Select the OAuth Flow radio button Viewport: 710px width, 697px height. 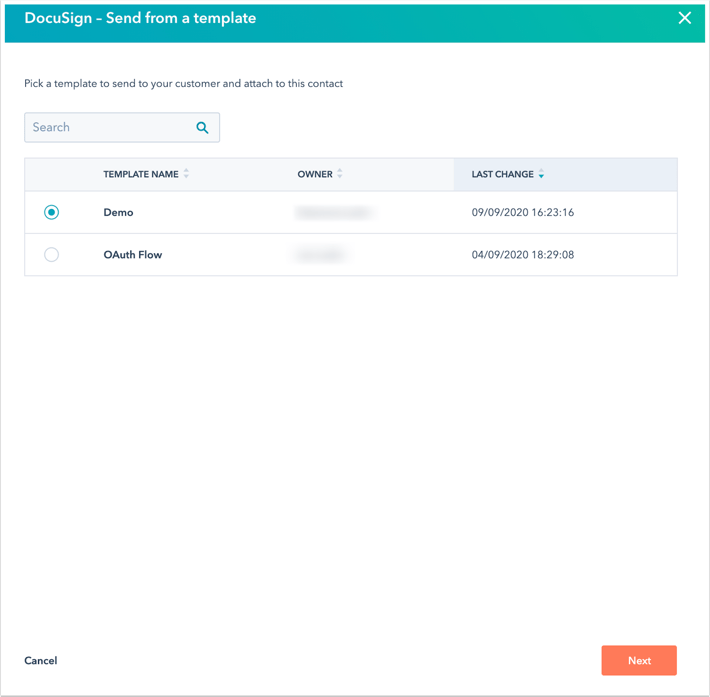(52, 255)
